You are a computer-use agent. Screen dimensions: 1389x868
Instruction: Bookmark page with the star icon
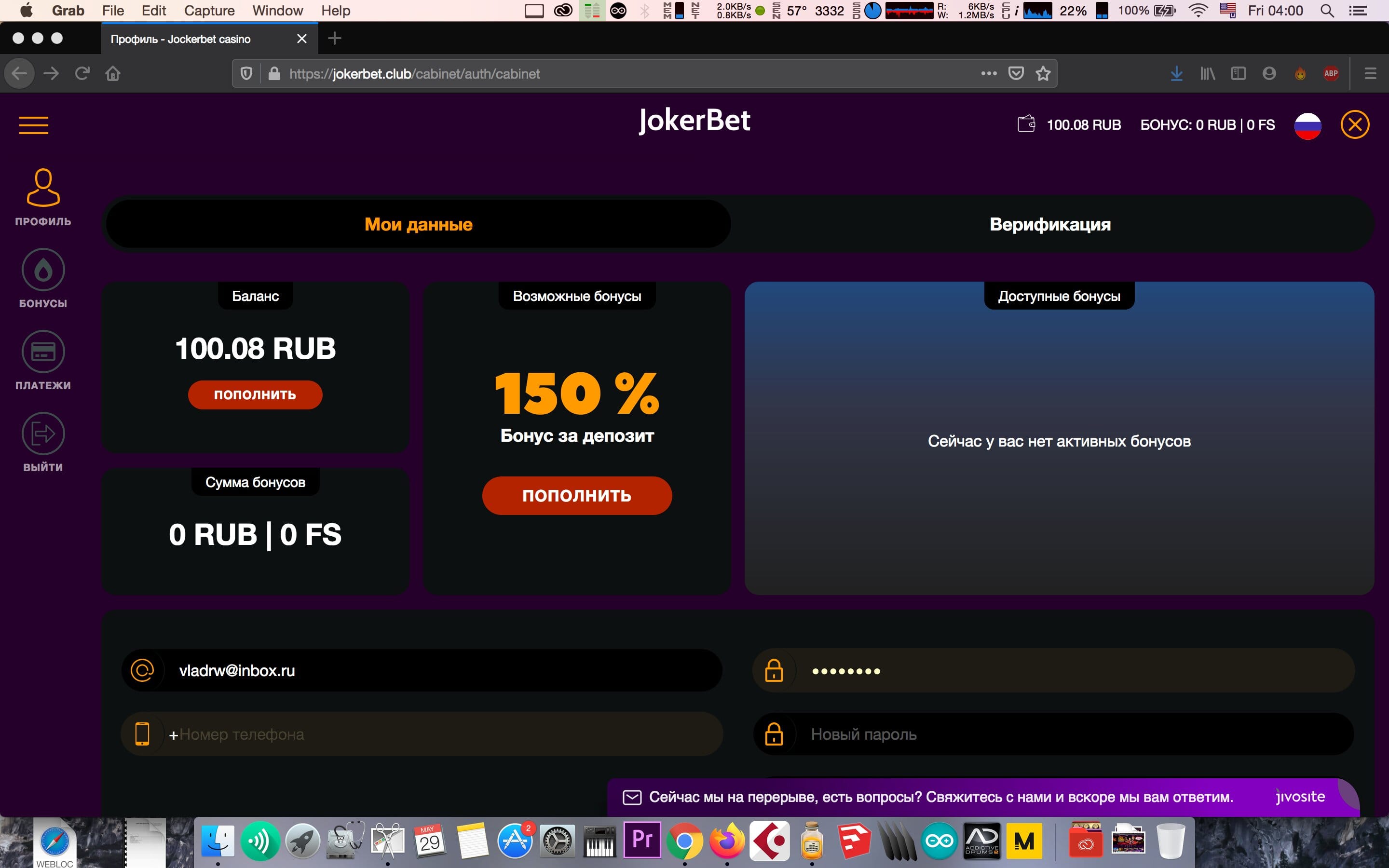point(1043,73)
